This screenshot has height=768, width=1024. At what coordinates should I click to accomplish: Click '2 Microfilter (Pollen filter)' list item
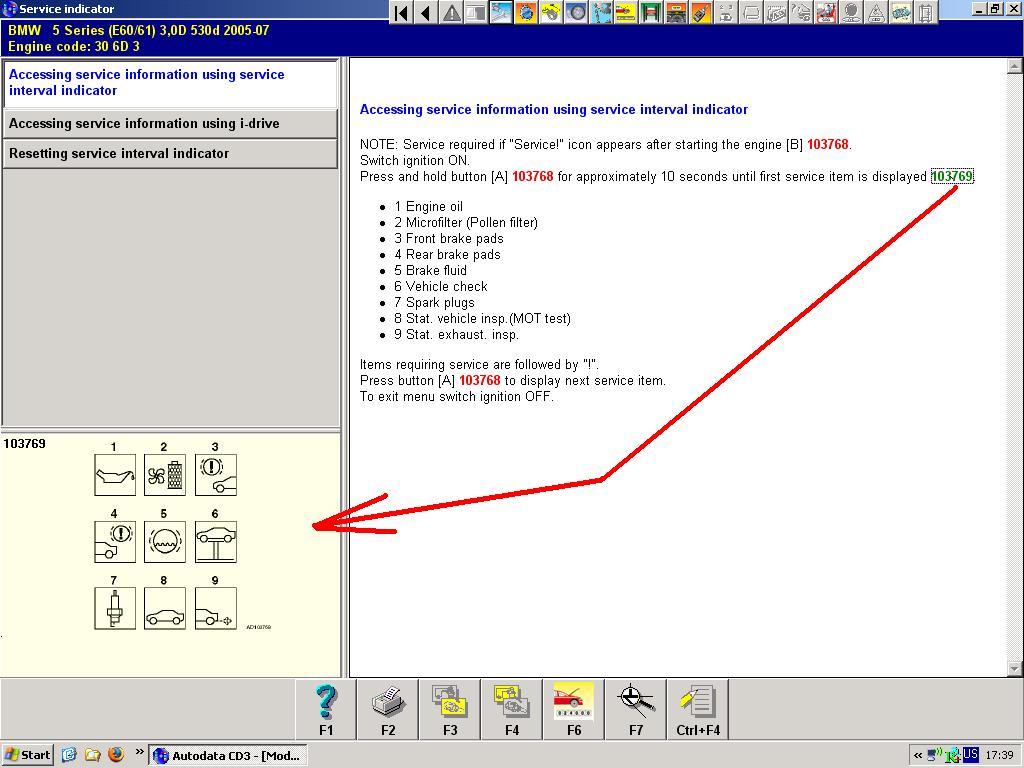466,223
